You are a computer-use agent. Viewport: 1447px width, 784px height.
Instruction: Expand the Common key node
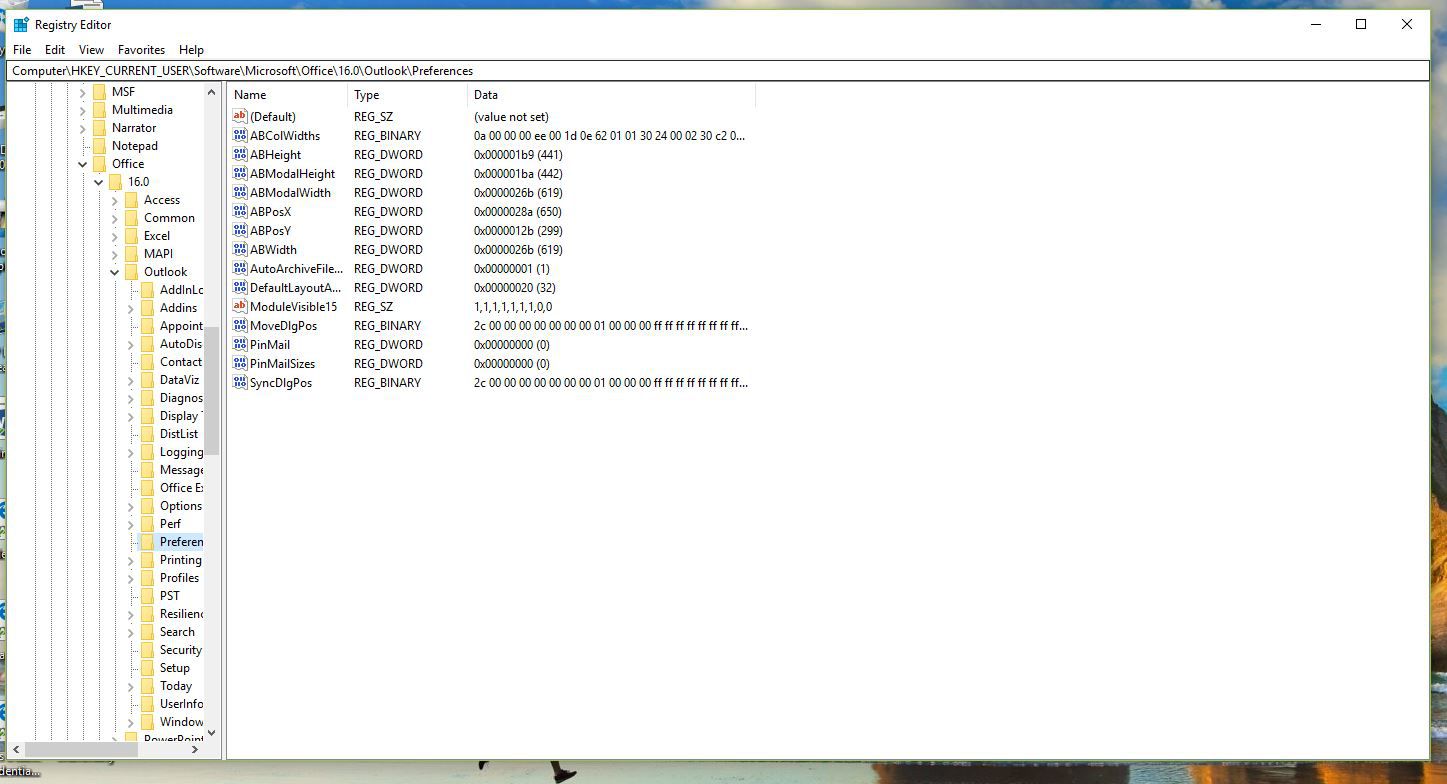[115, 218]
